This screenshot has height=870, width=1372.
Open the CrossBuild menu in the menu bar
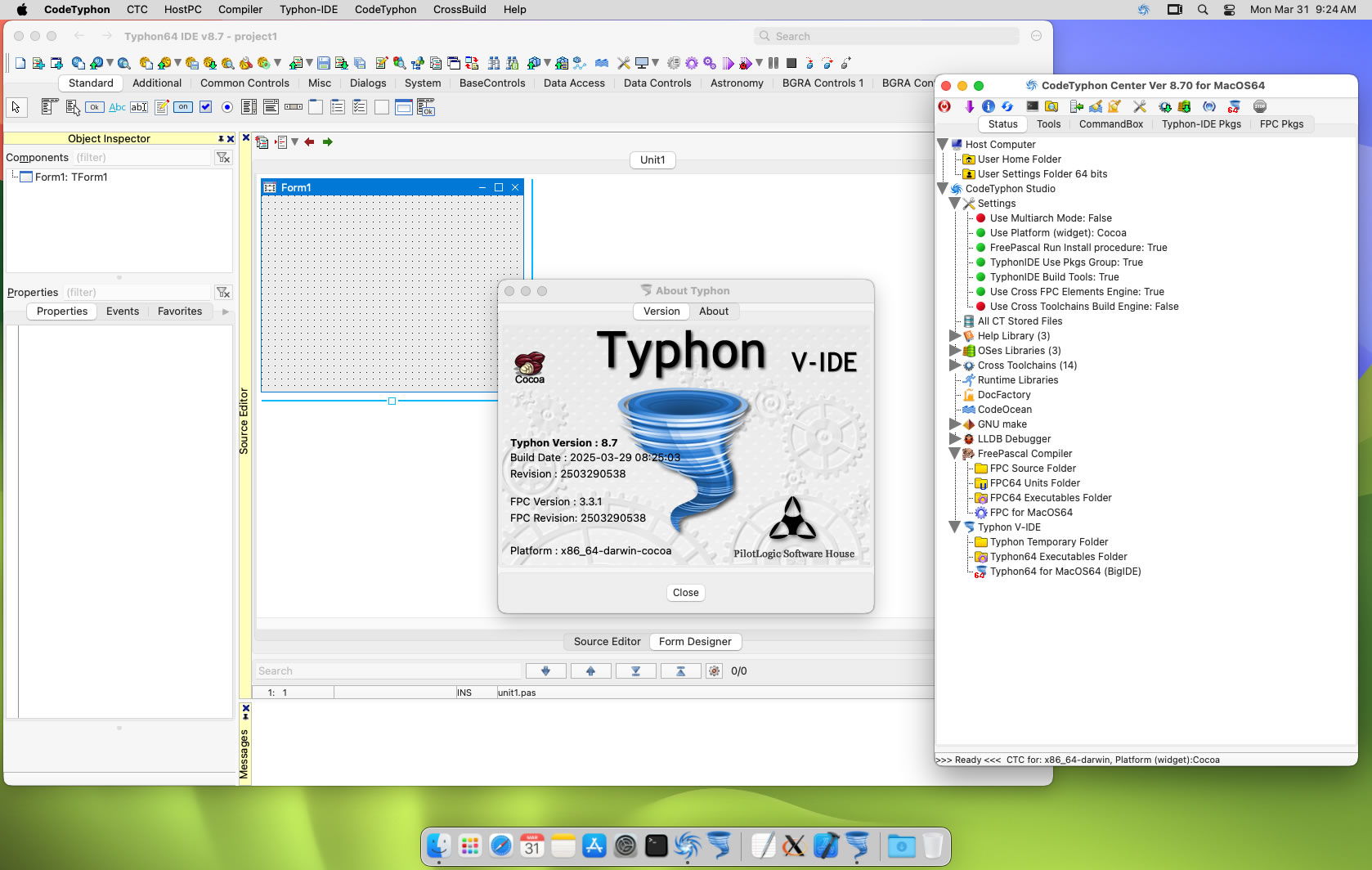click(x=460, y=10)
